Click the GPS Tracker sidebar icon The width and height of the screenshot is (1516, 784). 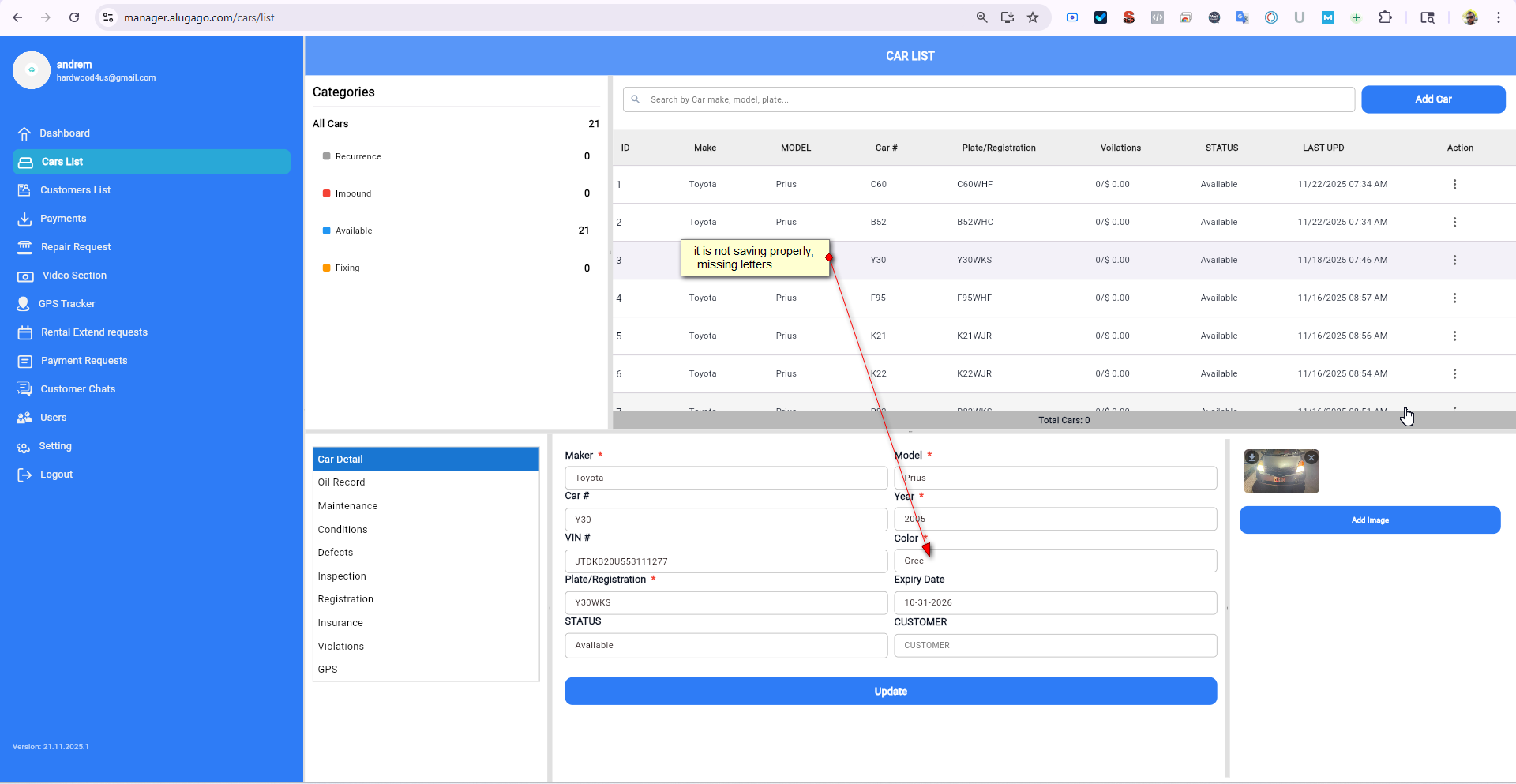coord(24,304)
